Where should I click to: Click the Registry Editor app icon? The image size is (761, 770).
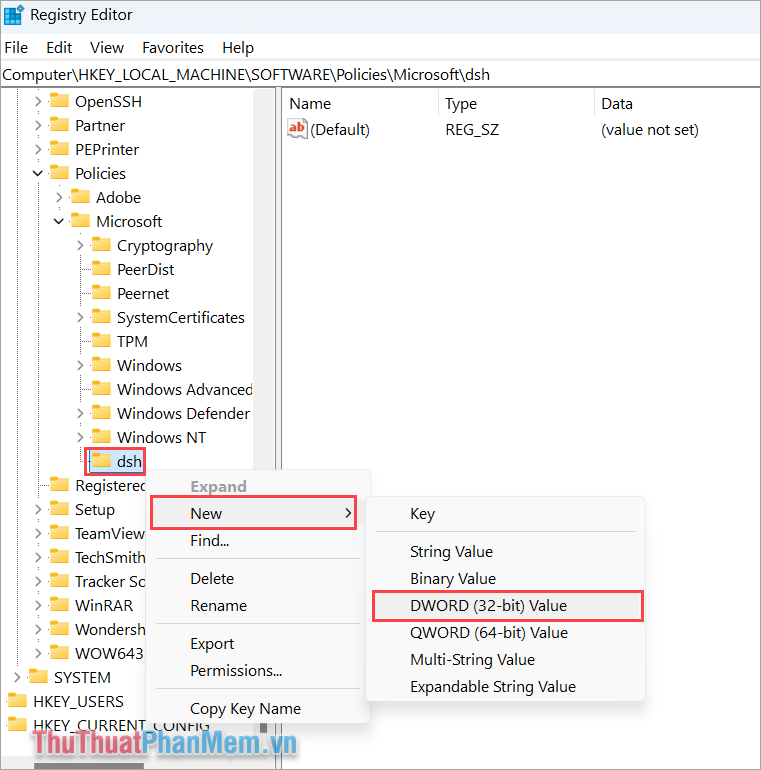click(x=13, y=15)
